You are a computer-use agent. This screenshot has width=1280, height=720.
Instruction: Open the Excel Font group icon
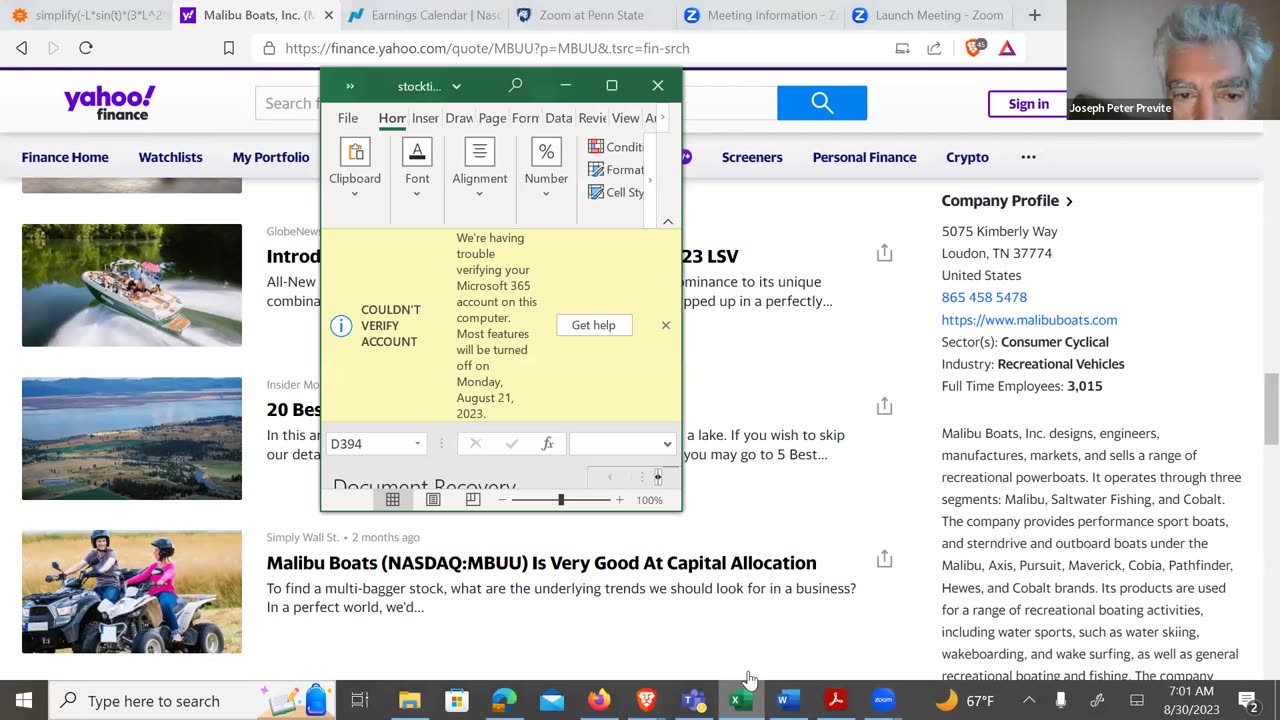tap(417, 153)
